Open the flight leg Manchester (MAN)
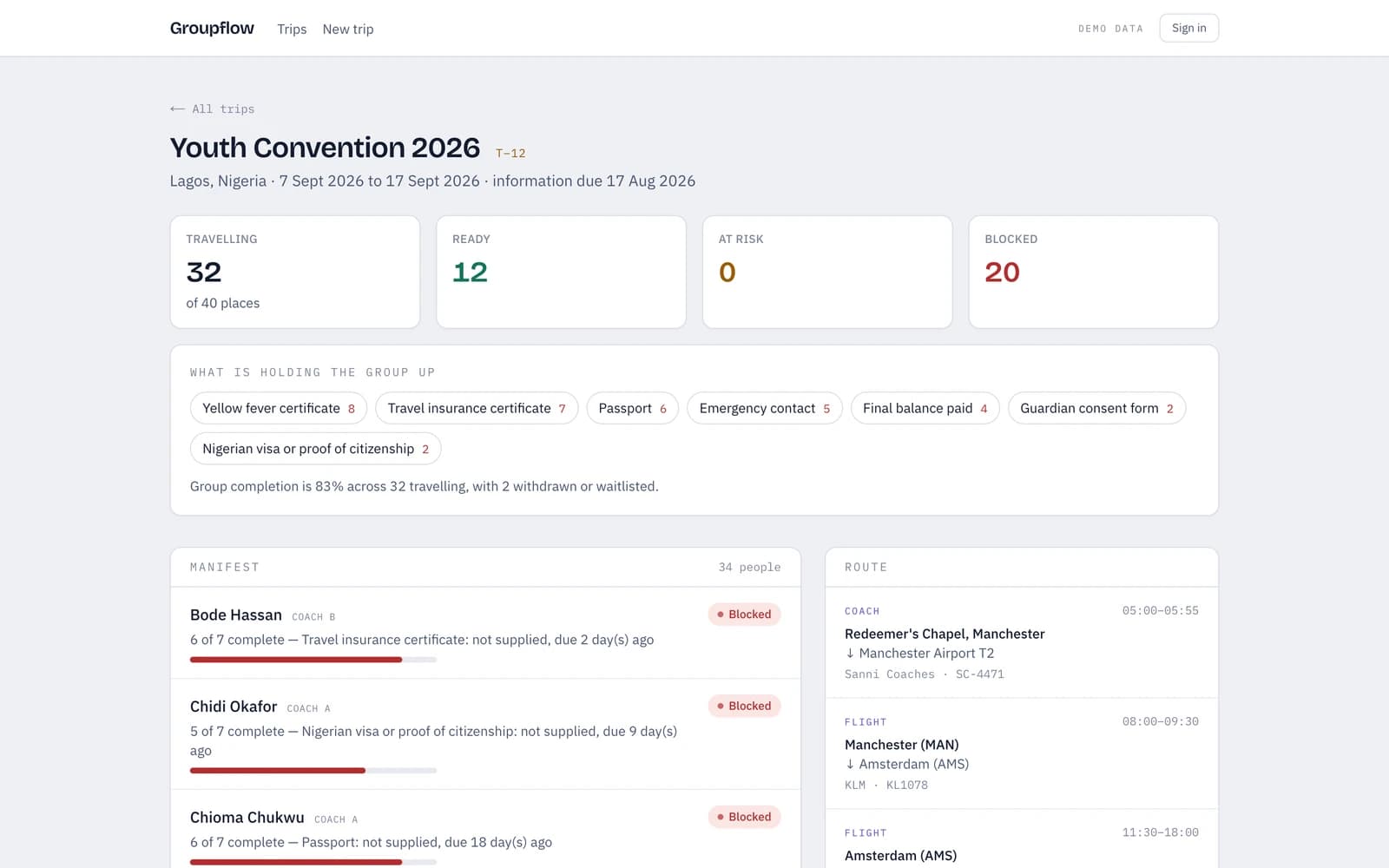Viewport: 1389px width, 868px height. click(x=1022, y=753)
